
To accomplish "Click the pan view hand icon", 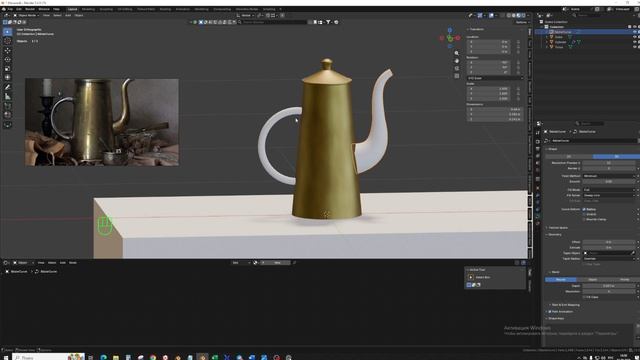I will (x=456, y=61).
